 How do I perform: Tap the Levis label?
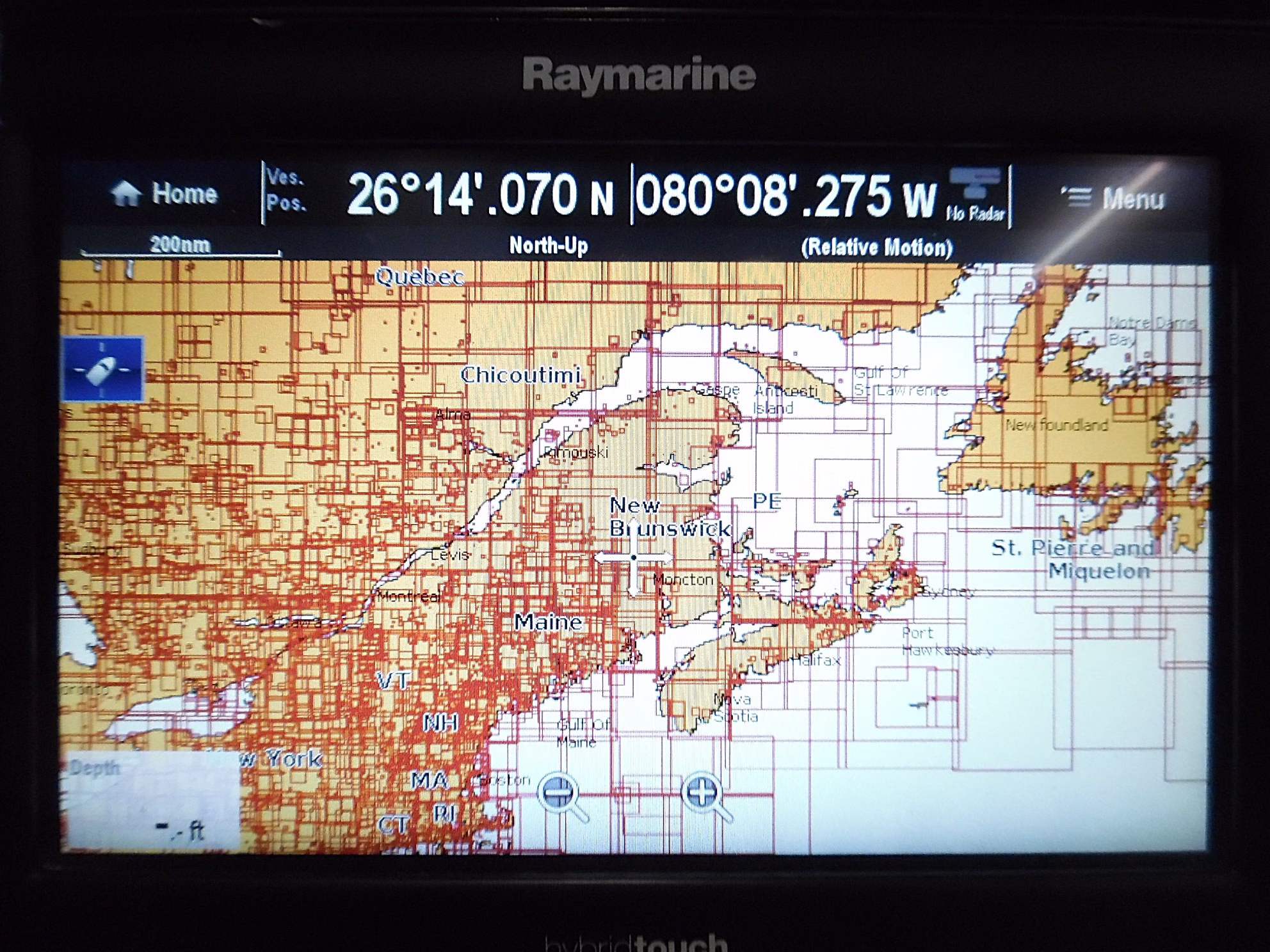pyautogui.click(x=450, y=554)
